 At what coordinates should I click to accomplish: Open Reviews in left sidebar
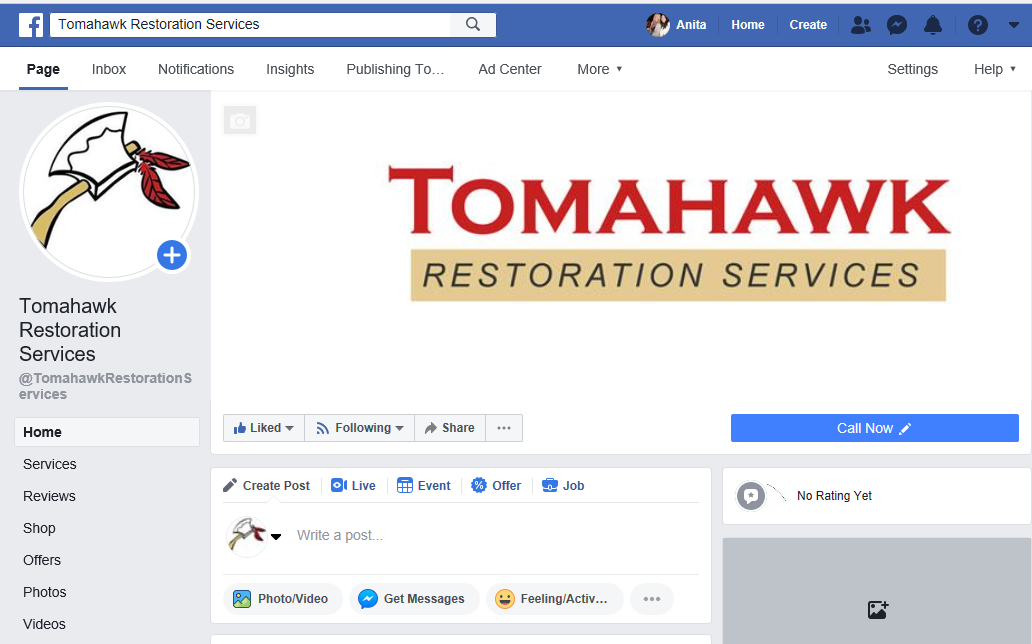click(x=49, y=496)
